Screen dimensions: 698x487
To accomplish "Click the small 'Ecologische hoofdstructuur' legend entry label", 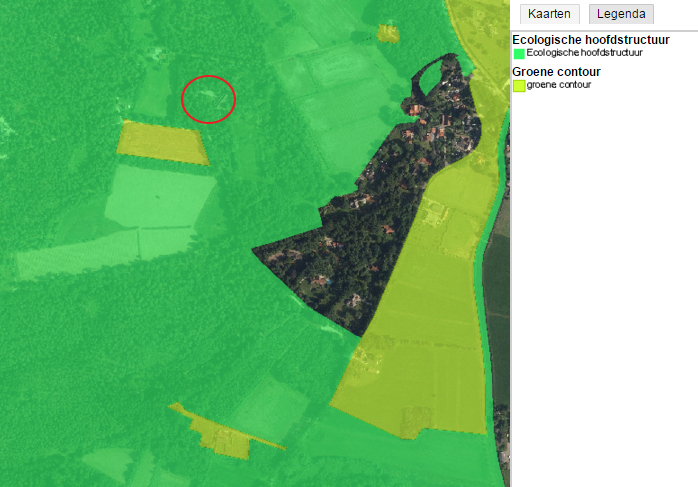I will coord(584,53).
